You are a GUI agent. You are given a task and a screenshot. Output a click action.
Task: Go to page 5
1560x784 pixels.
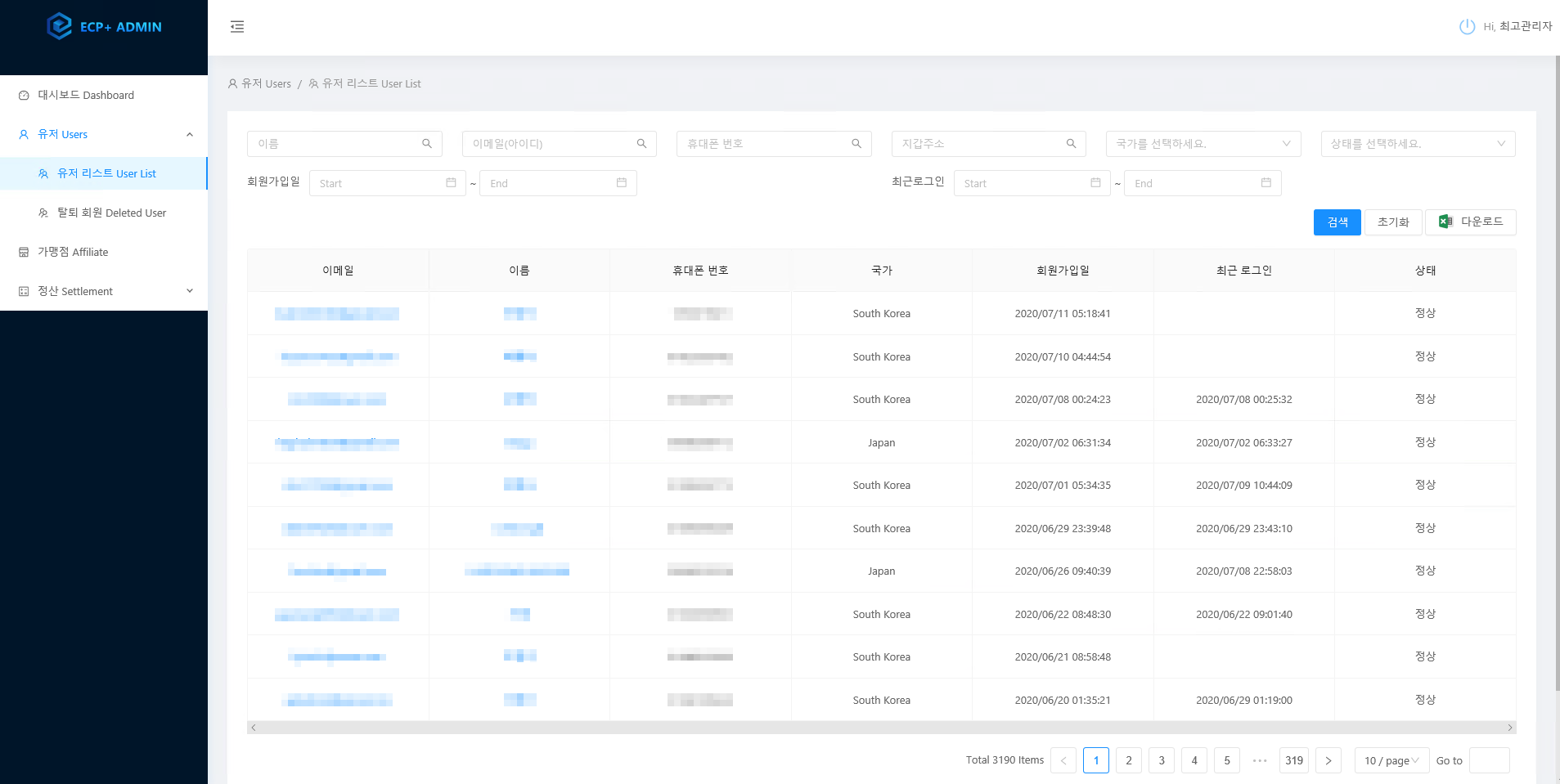(x=1227, y=760)
